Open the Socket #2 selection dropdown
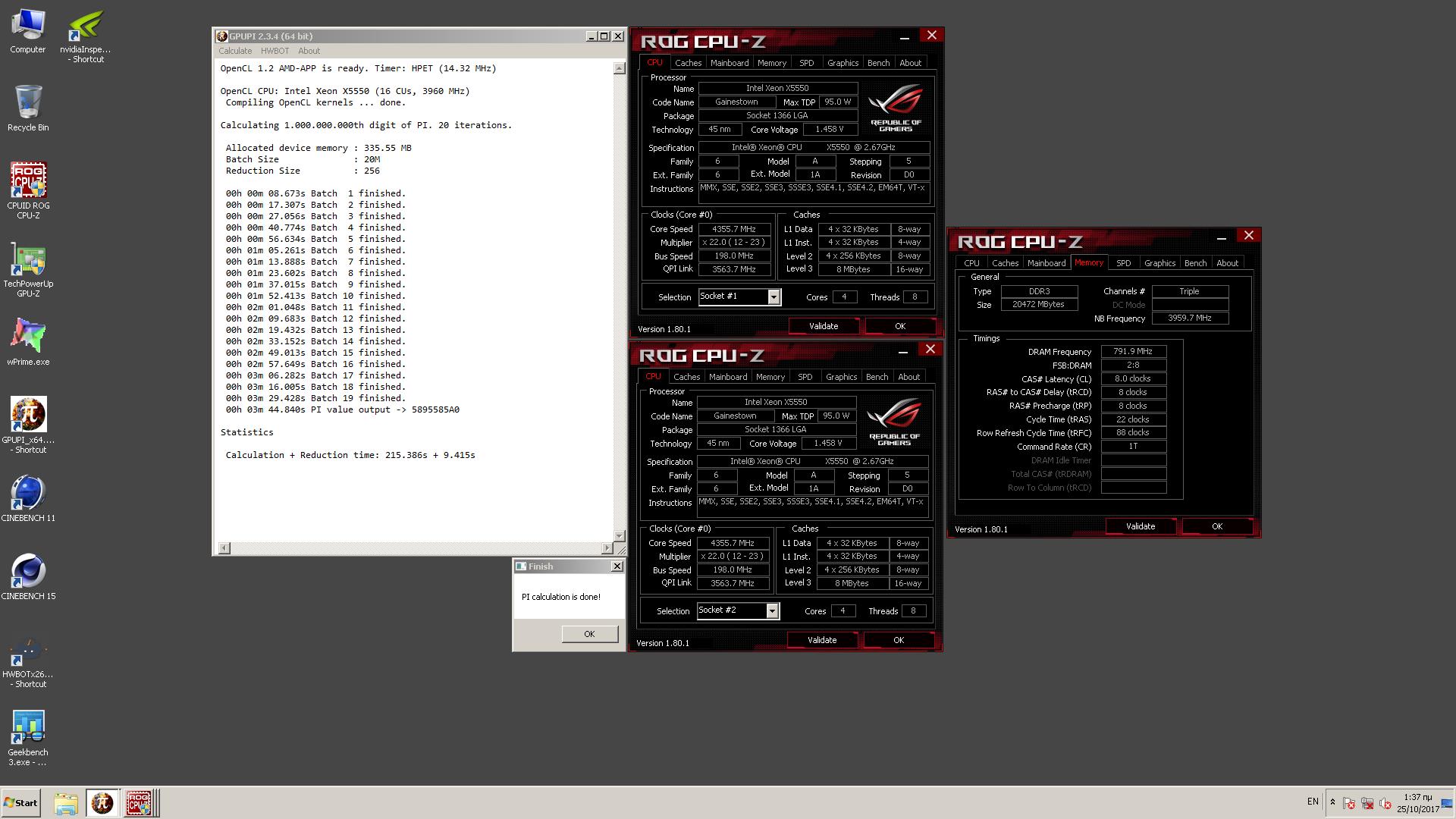1456x819 pixels. coord(772,611)
